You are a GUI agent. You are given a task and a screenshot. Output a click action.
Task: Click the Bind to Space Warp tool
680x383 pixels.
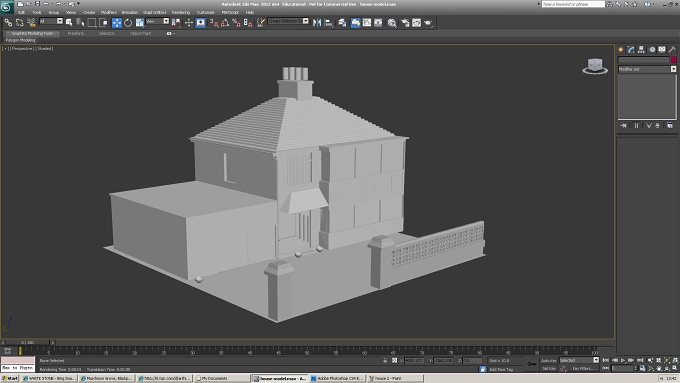pos(31,23)
